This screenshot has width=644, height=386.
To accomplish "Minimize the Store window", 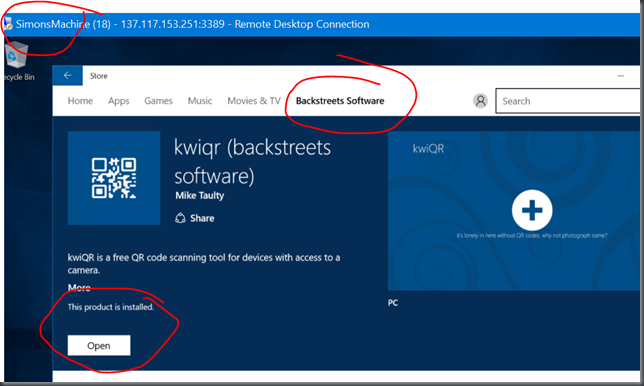I will 621,76.
